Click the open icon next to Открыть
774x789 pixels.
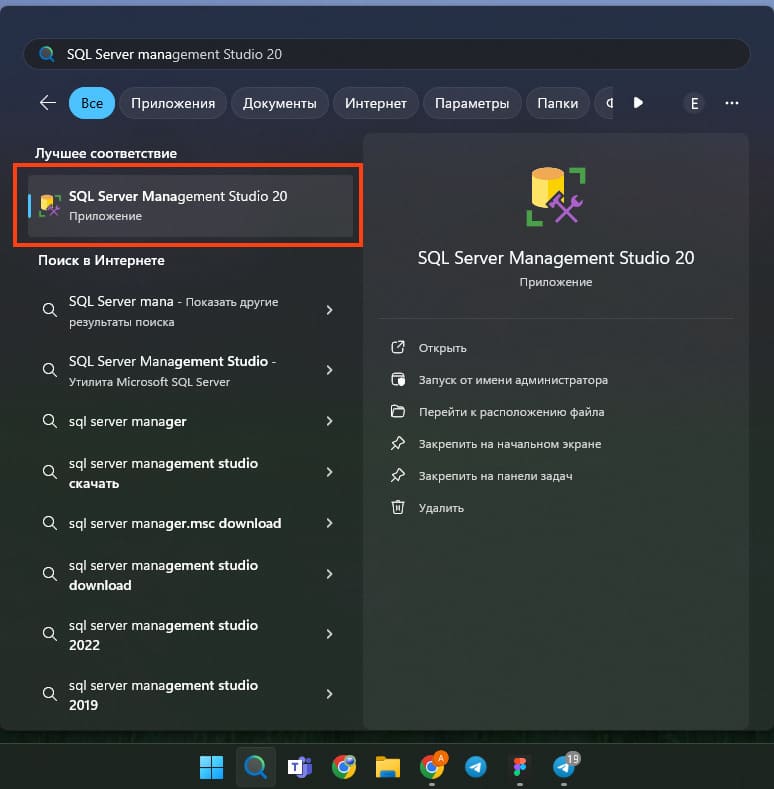point(398,347)
